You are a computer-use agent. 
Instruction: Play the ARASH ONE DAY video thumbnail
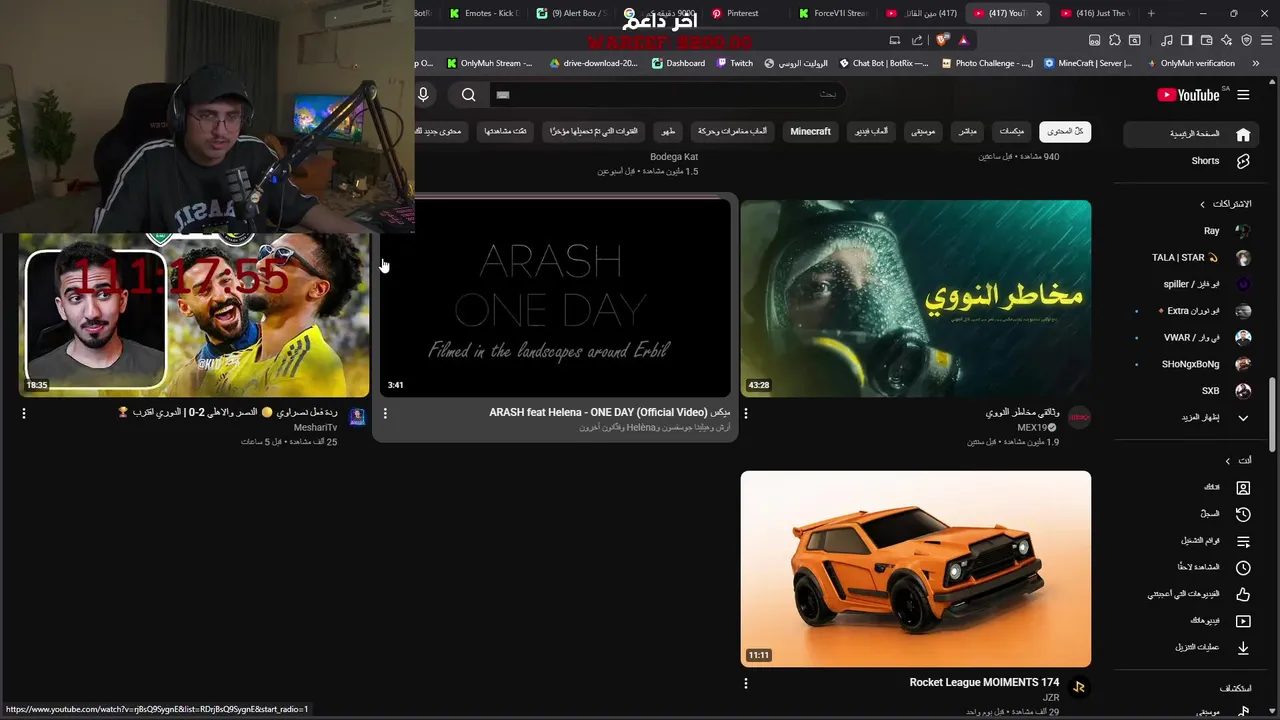coord(555,298)
